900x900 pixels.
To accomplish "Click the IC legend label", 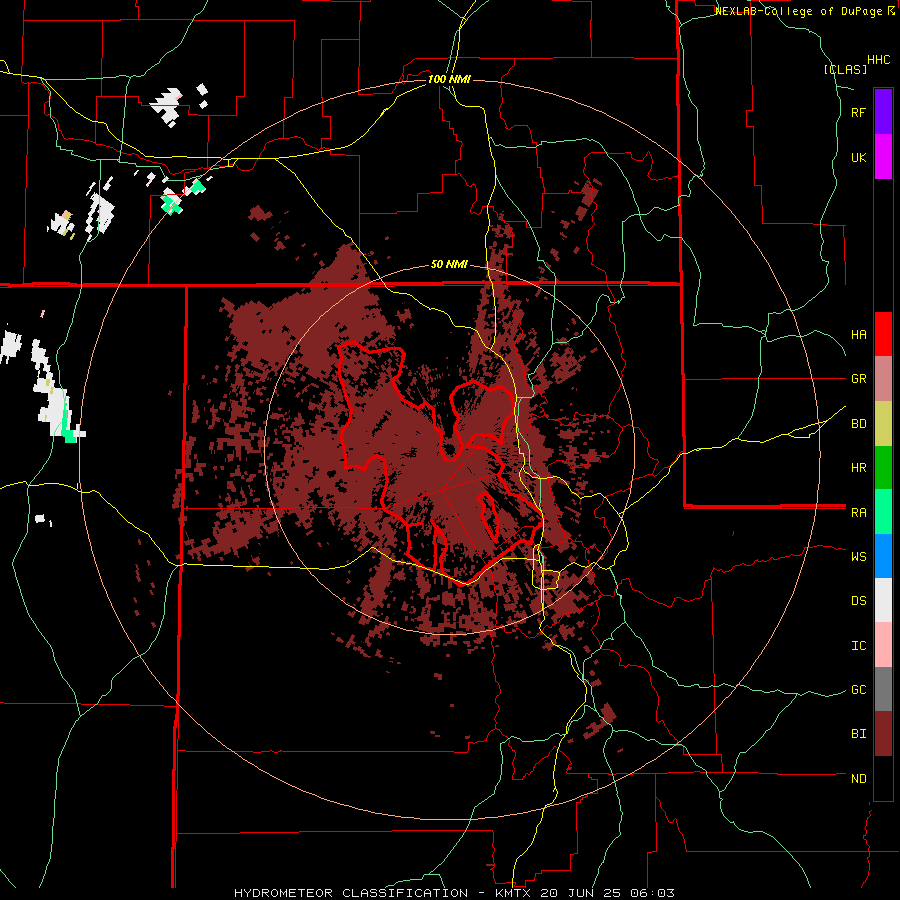I will click(x=858, y=646).
